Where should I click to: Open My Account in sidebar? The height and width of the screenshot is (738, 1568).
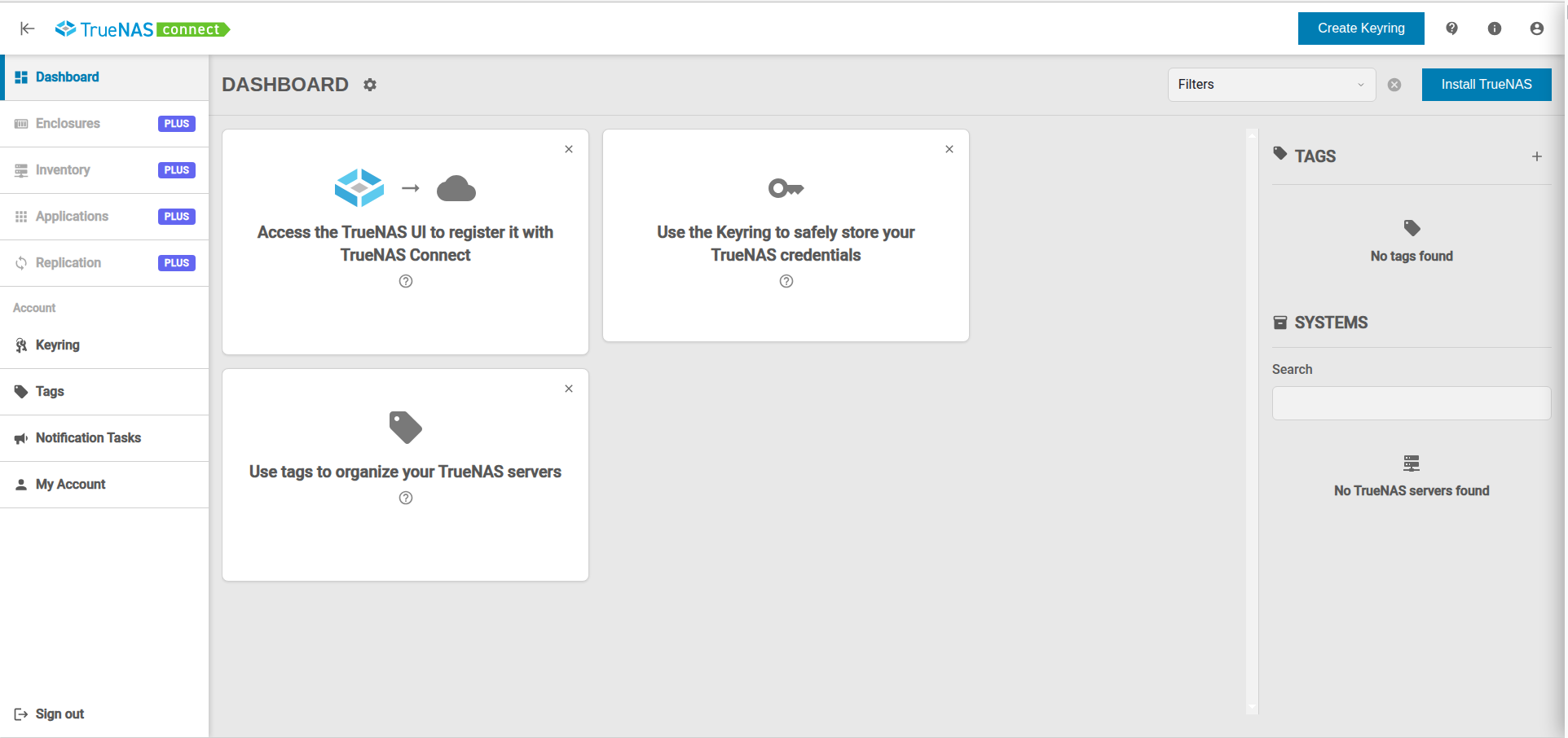click(x=104, y=485)
